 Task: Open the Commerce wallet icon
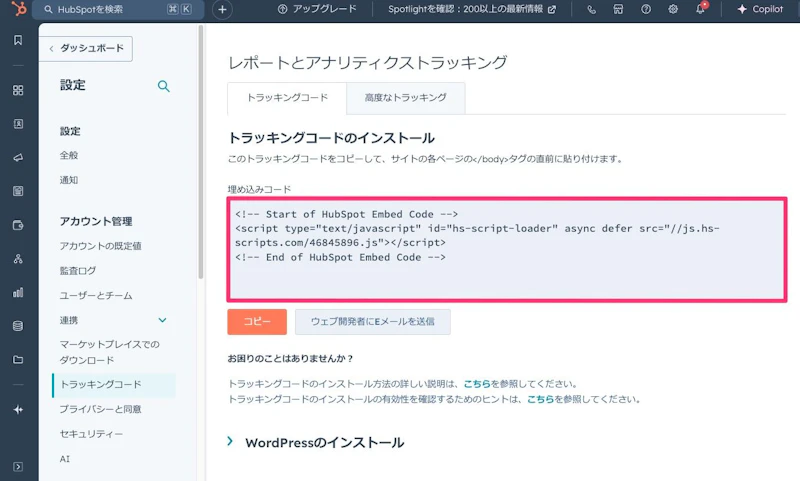(18, 225)
